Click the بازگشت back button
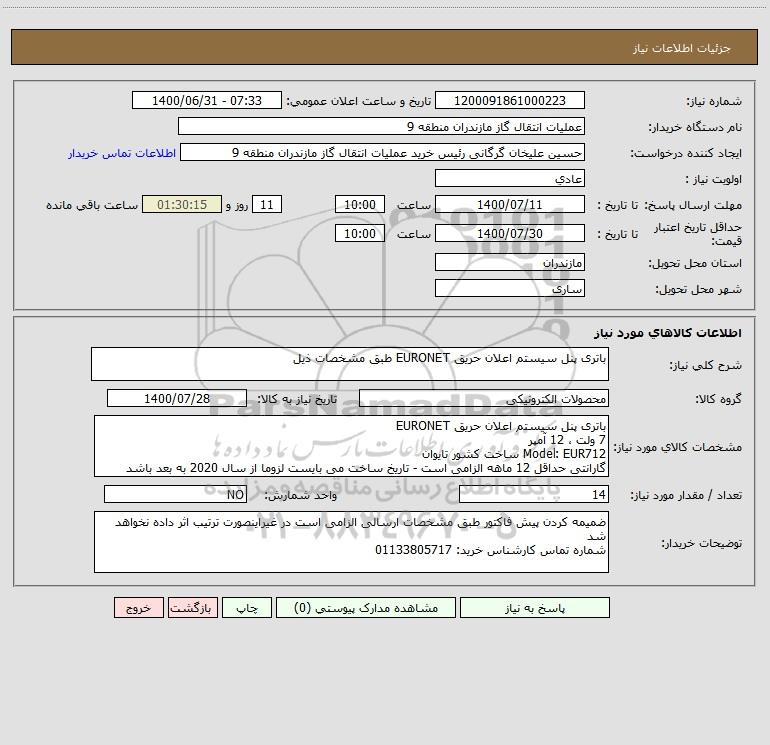Viewport: 770px width, 745px height. 192,607
